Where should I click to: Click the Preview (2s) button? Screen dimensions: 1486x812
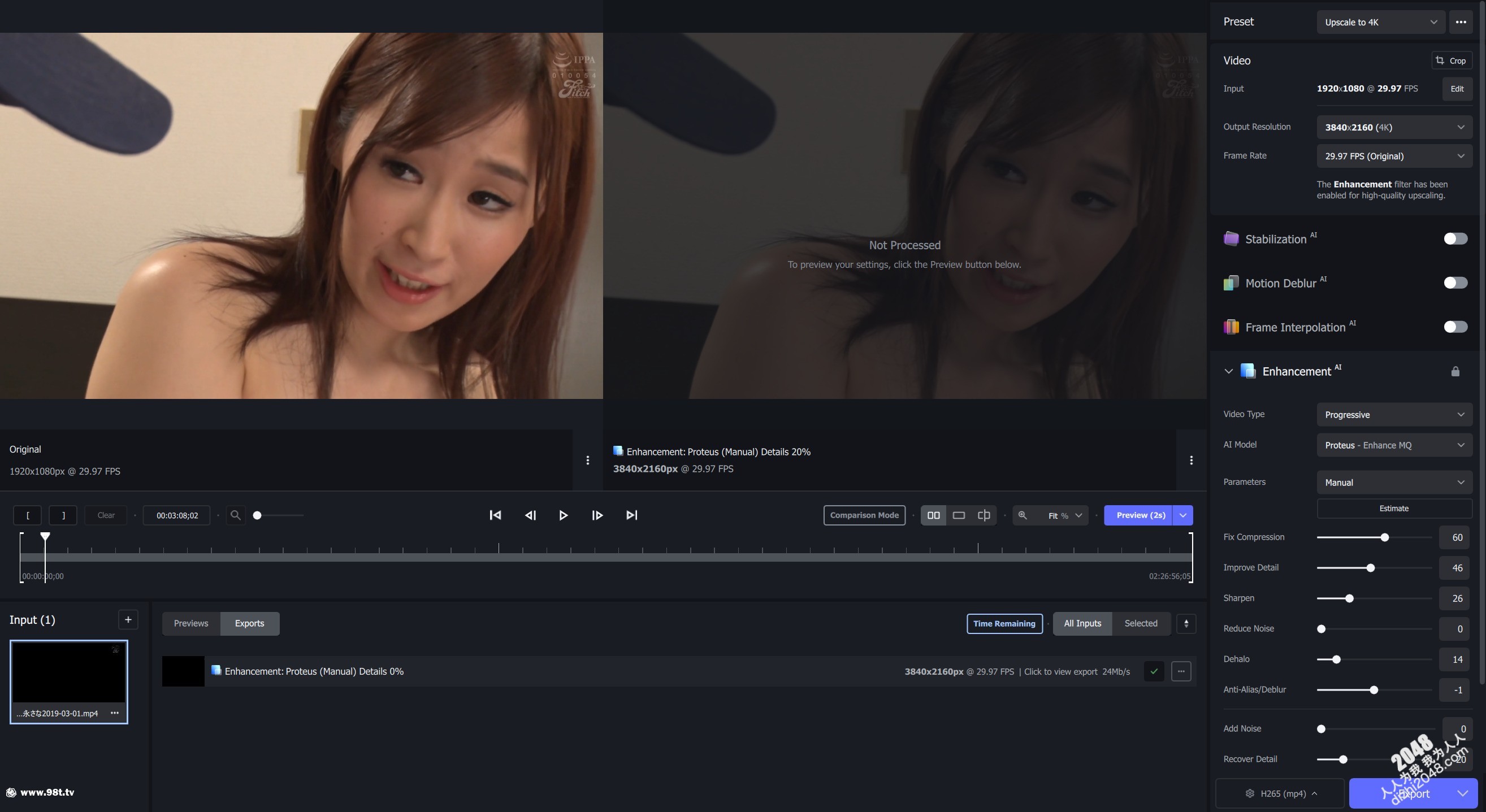click(x=1140, y=515)
